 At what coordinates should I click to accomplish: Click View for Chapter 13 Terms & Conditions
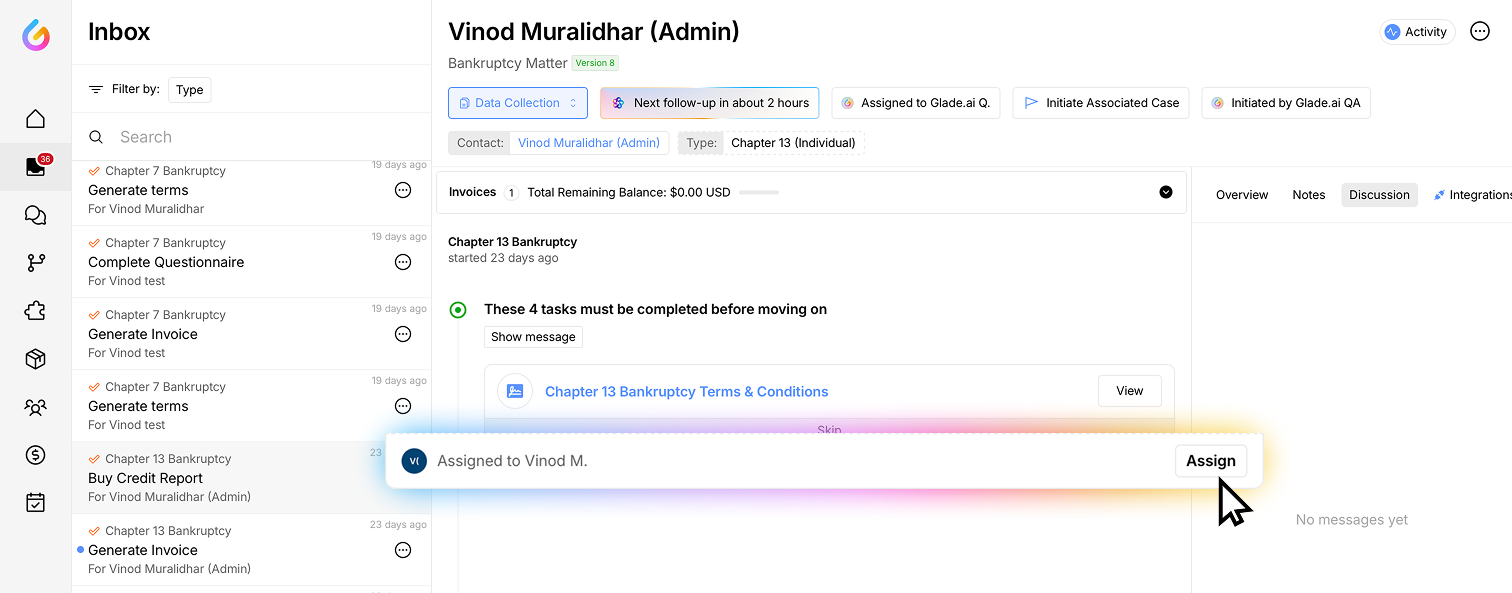[1130, 391]
